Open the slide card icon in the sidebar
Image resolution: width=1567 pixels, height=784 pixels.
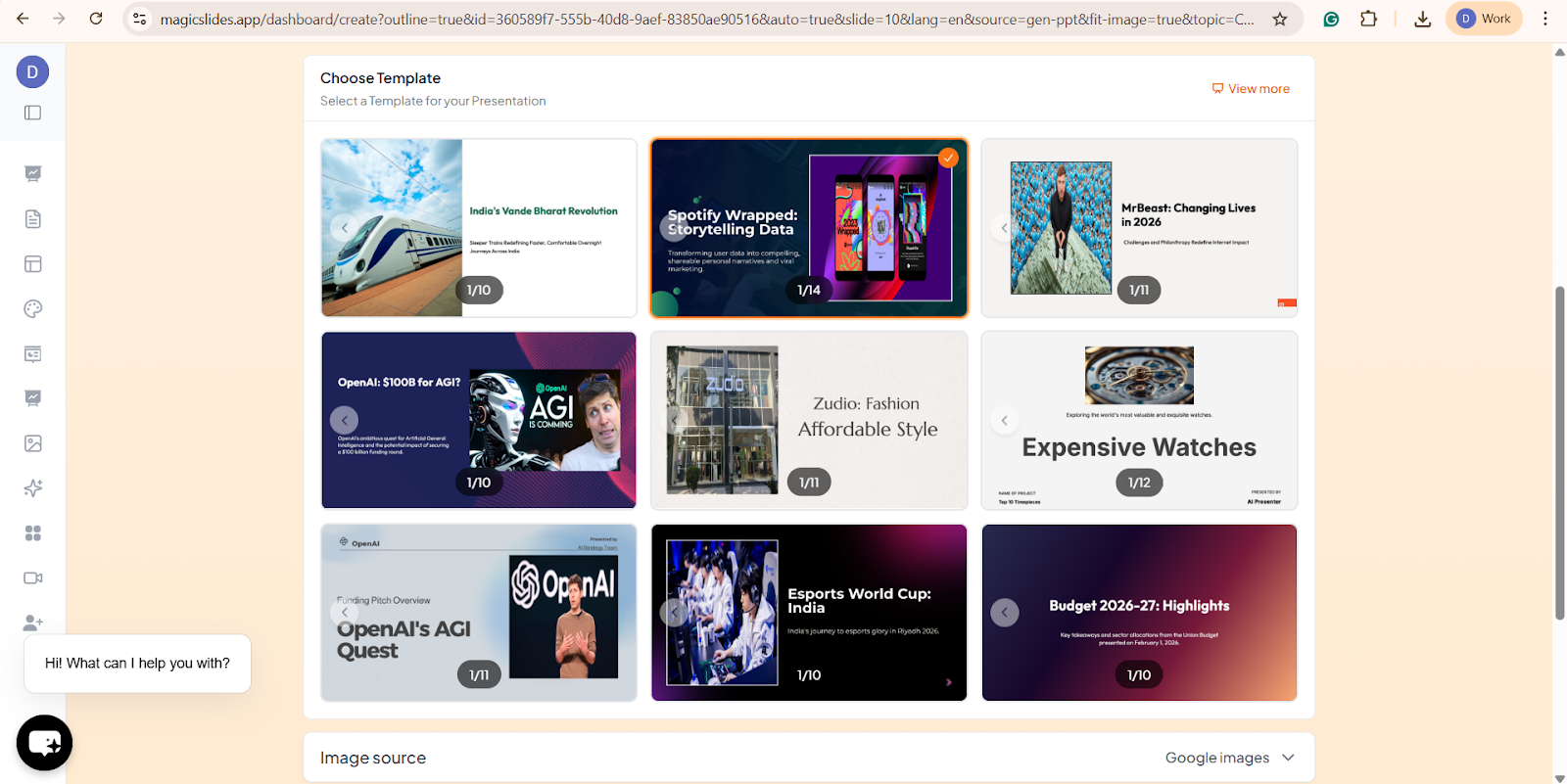tap(32, 353)
